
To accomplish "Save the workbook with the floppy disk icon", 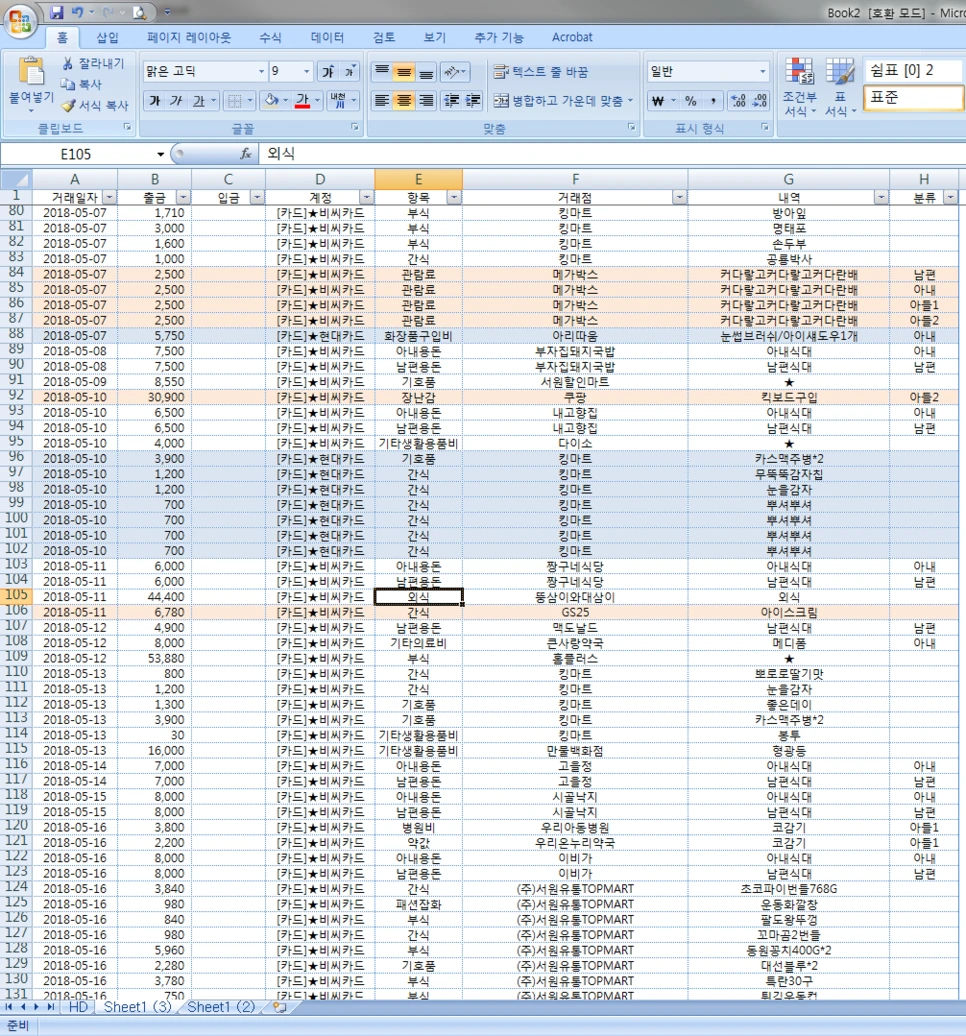I will [x=57, y=12].
